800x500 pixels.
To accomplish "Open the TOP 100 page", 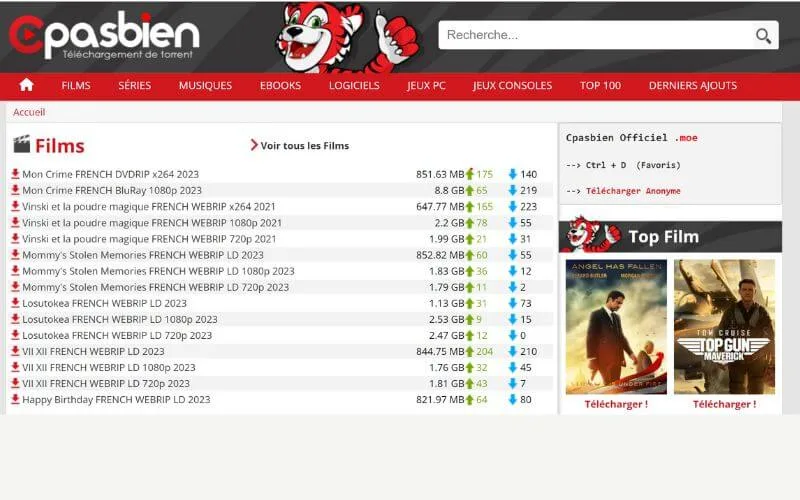I will (x=600, y=85).
